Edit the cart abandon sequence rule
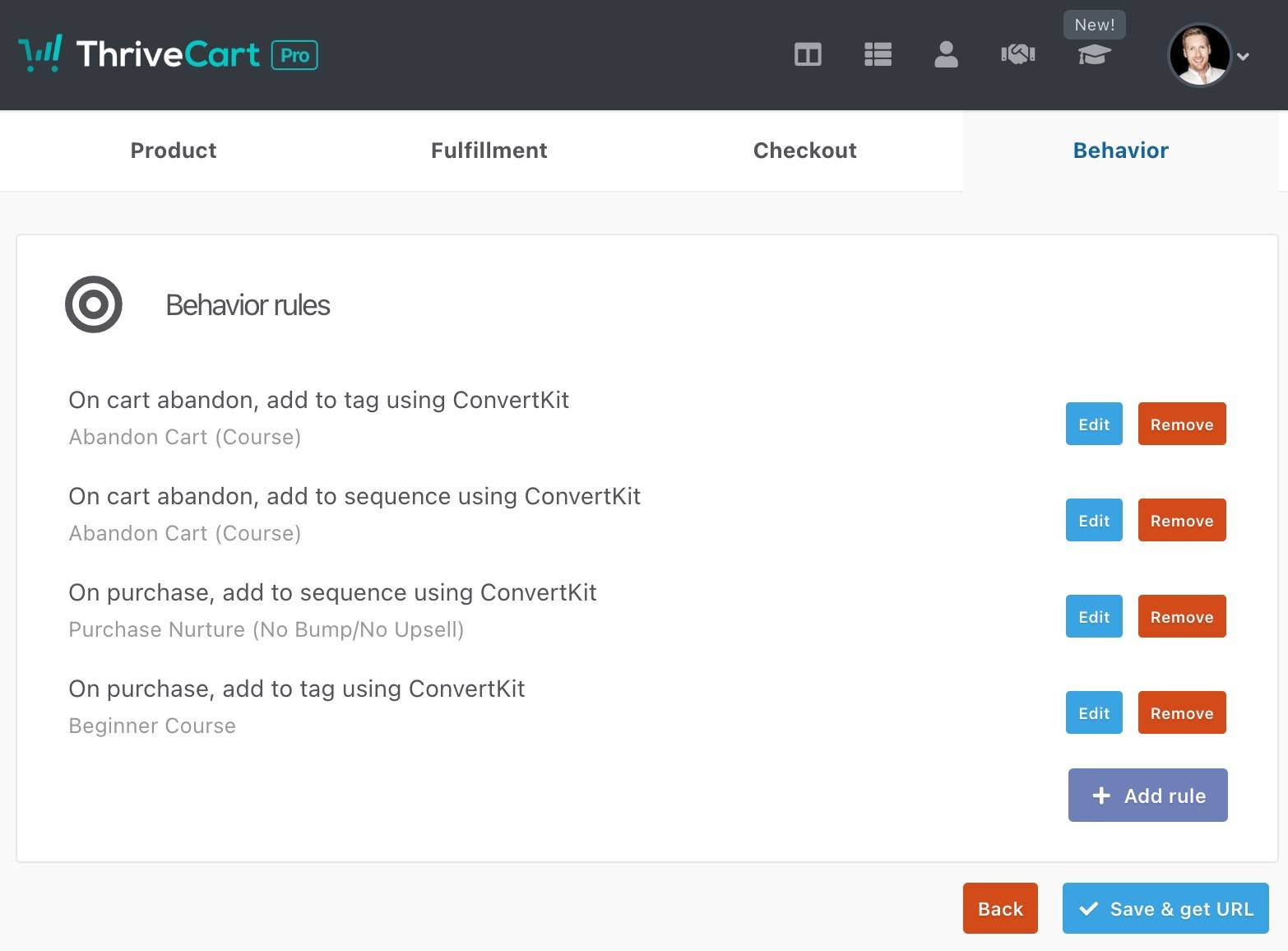The height and width of the screenshot is (951, 1288). coord(1094,520)
